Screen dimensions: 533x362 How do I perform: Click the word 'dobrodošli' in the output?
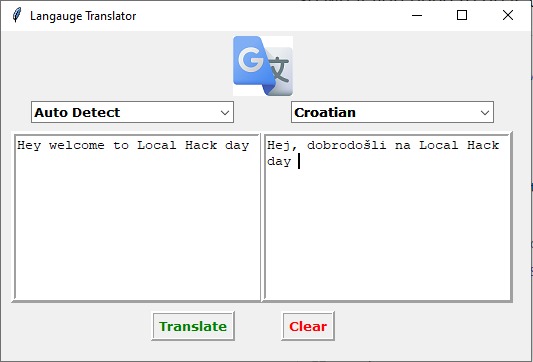tap(346, 145)
